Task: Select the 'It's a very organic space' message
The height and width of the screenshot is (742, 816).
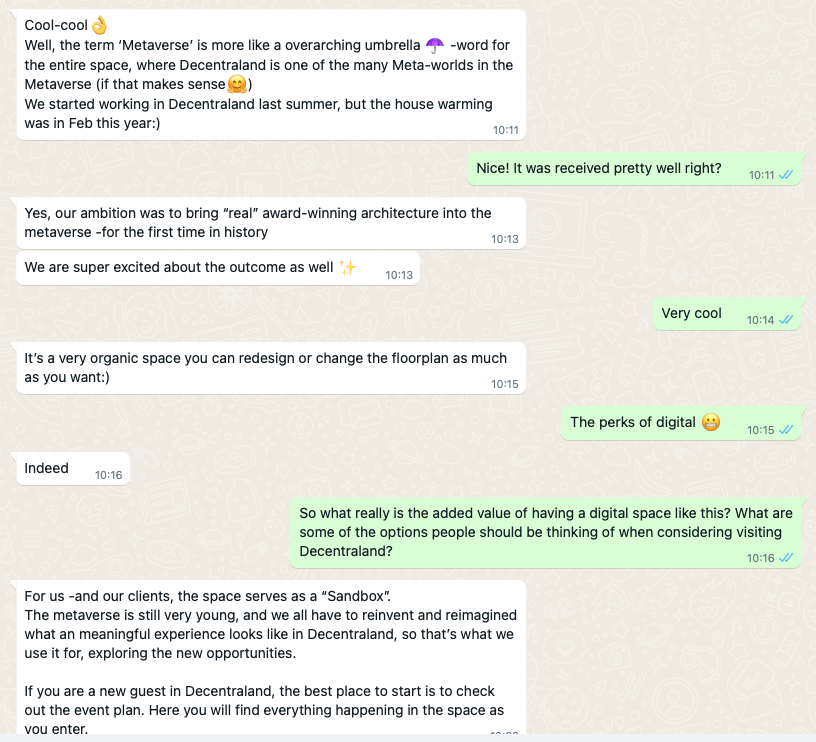Action: coord(265,367)
